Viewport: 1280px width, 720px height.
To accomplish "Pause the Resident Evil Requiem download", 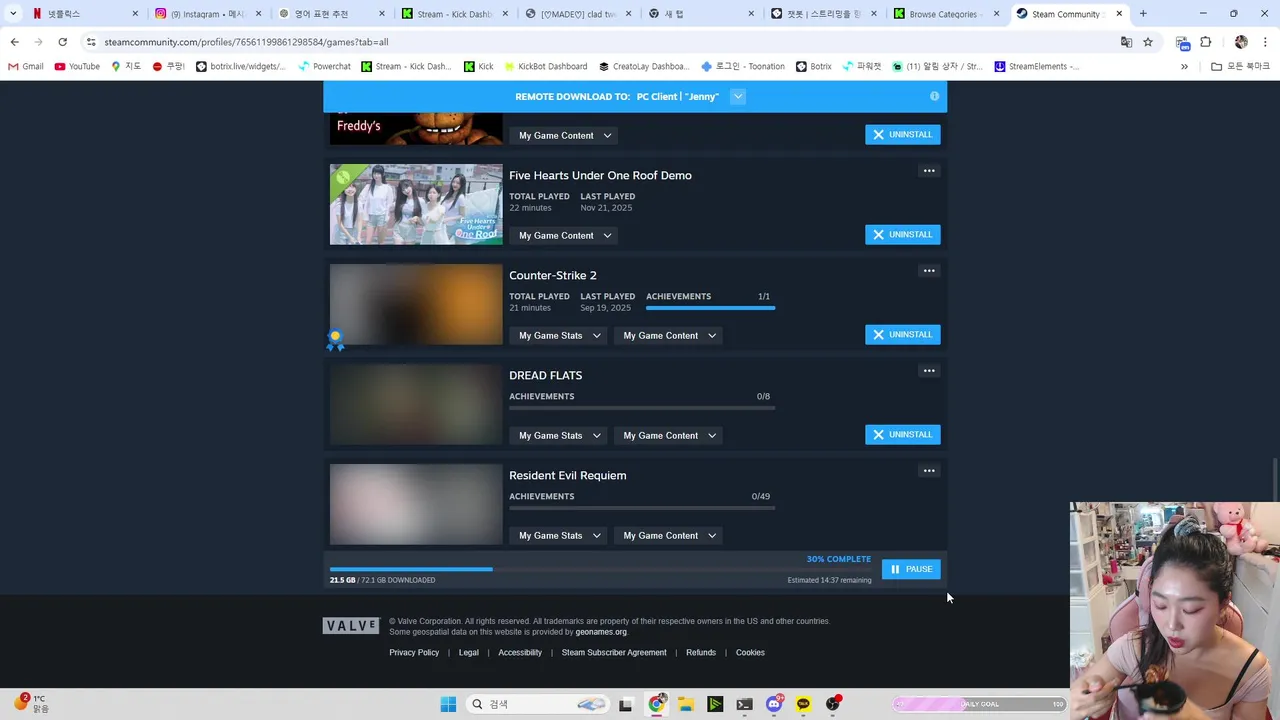I will (x=911, y=569).
